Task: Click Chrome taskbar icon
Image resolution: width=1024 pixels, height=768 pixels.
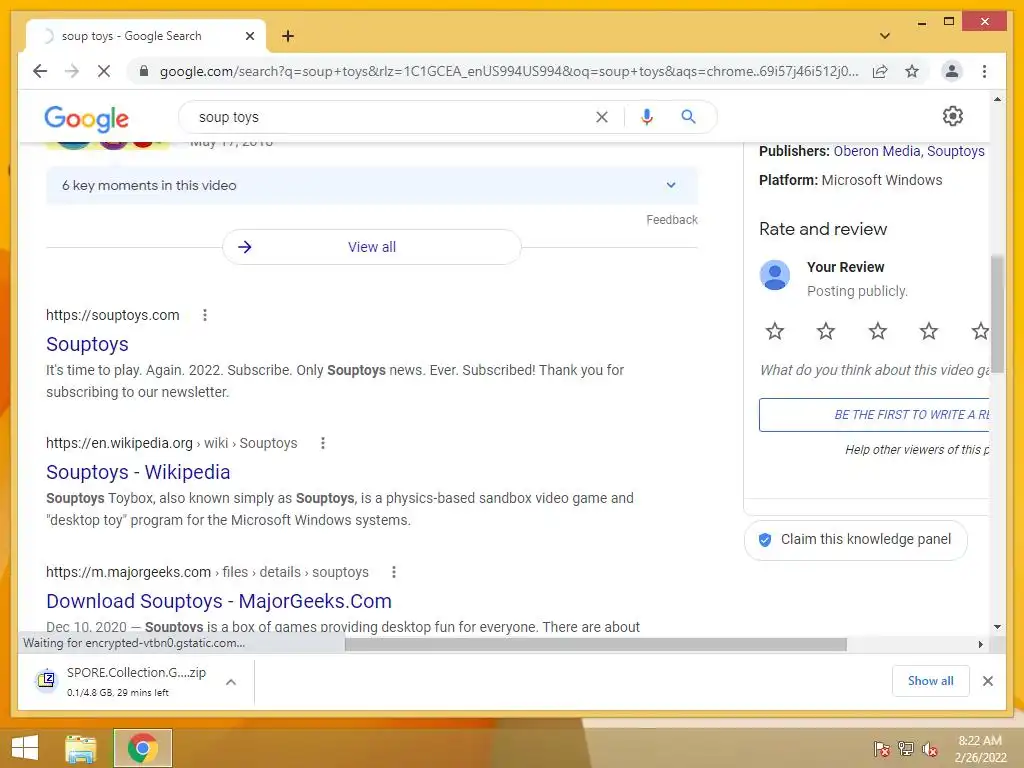Action: 142,748
